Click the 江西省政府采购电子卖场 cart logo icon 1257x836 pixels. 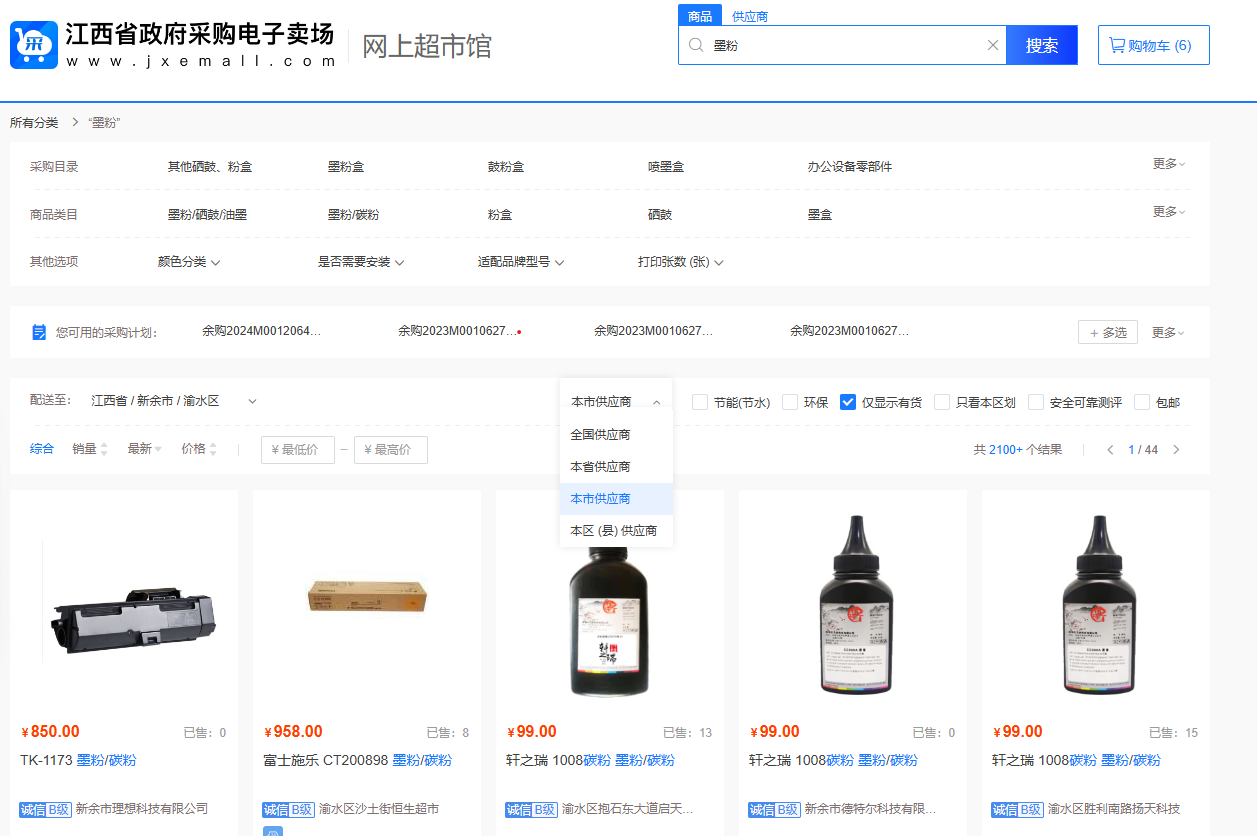(34, 45)
